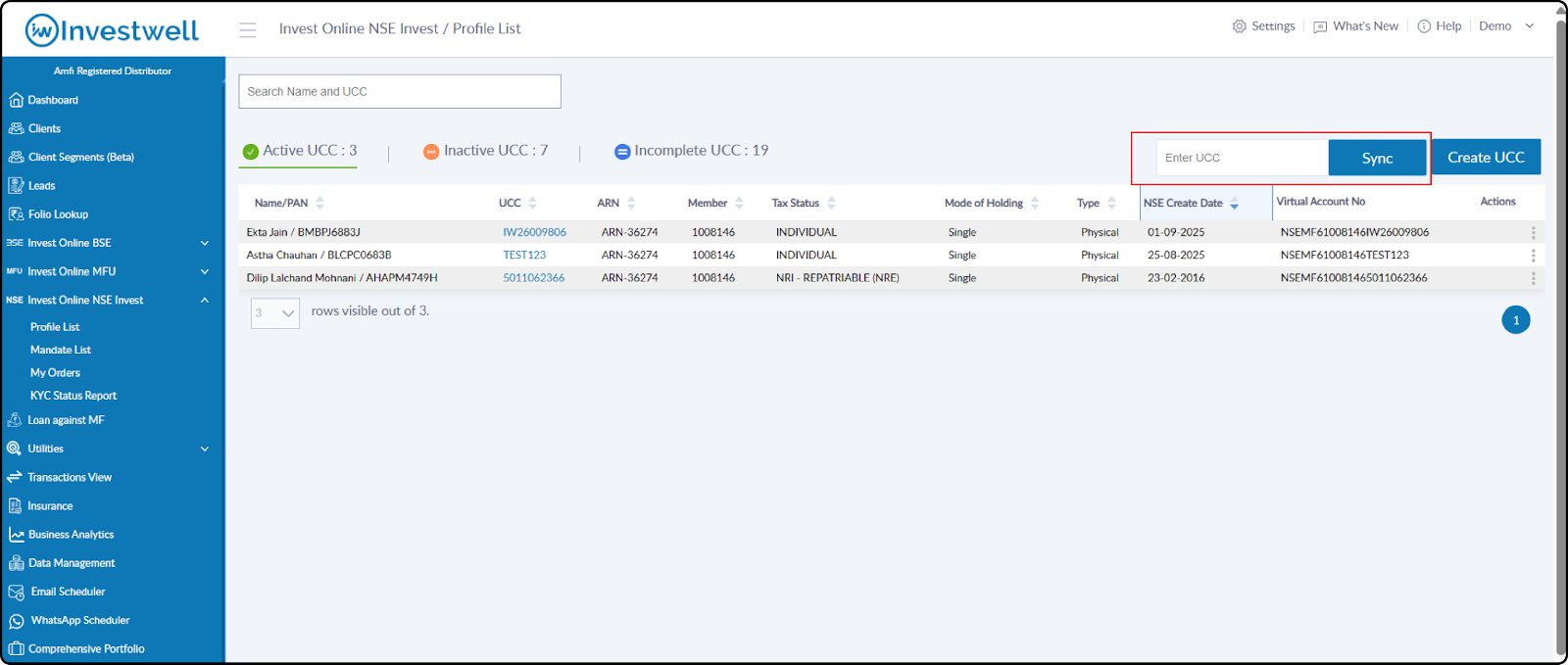The image size is (1568, 665).
Task: Select the date 25-08-2025 cell
Action: (1176, 255)
